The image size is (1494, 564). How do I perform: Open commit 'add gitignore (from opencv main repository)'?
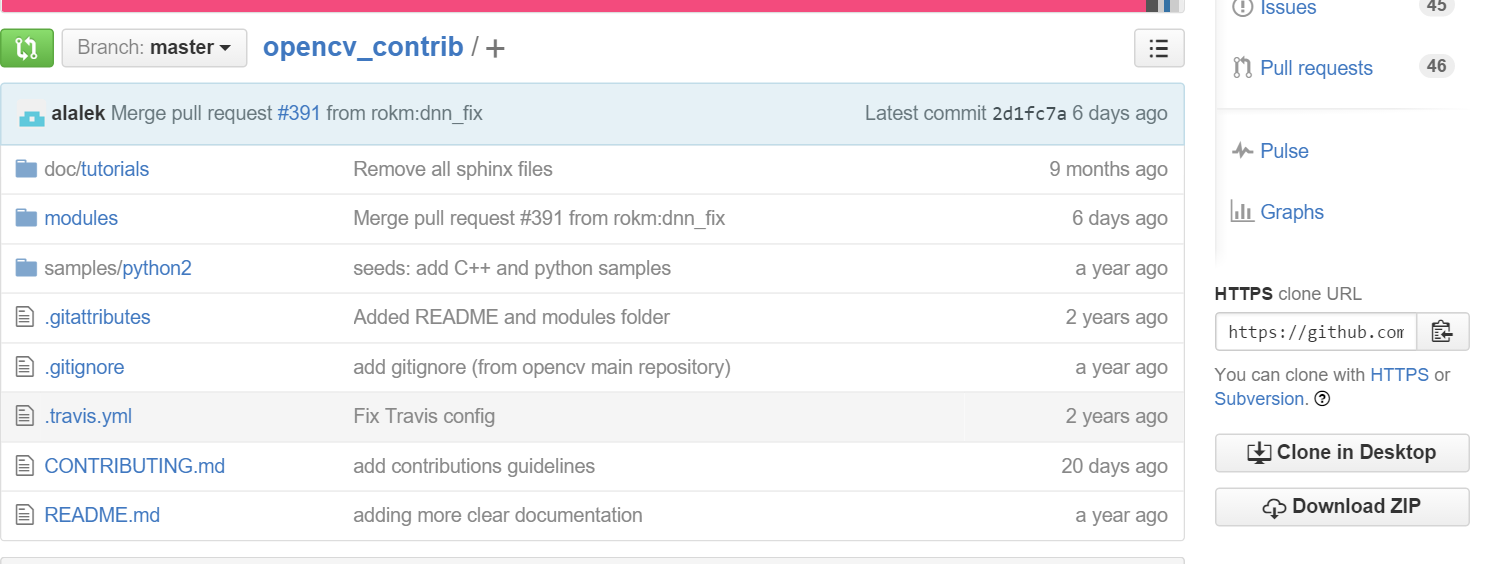click(x=542, y=367)
